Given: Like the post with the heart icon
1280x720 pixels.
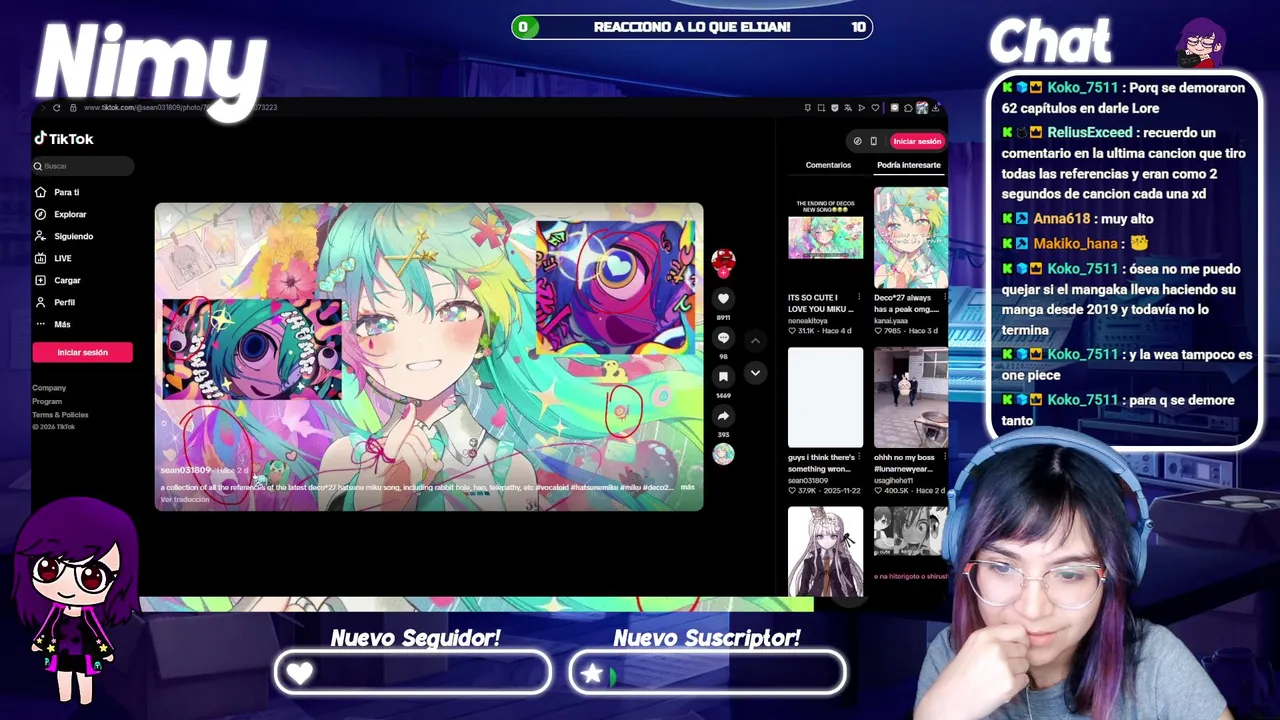Looking at the screenshot, I should coord(723,298).
